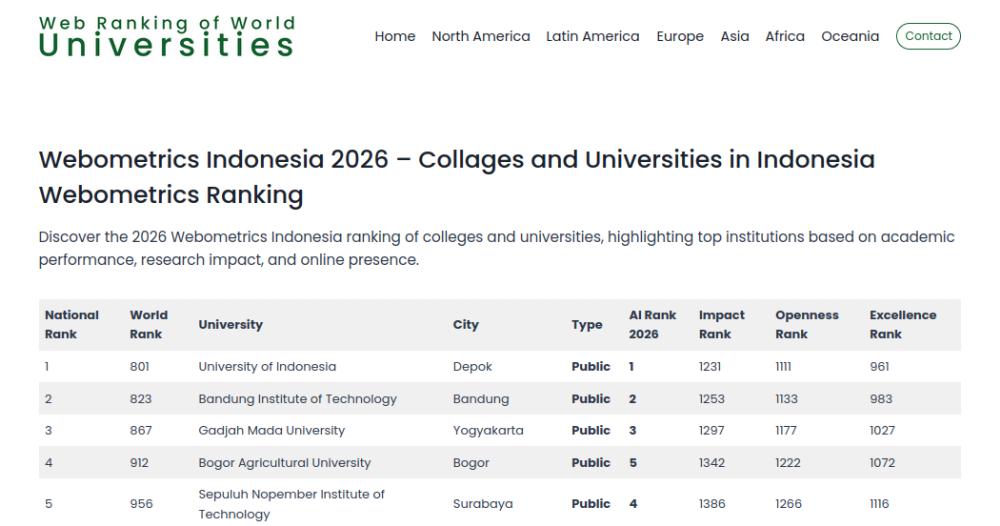Viewport: 1000px width, 526px height.
Task: Click the Bandung city cell
Action: 481,399
